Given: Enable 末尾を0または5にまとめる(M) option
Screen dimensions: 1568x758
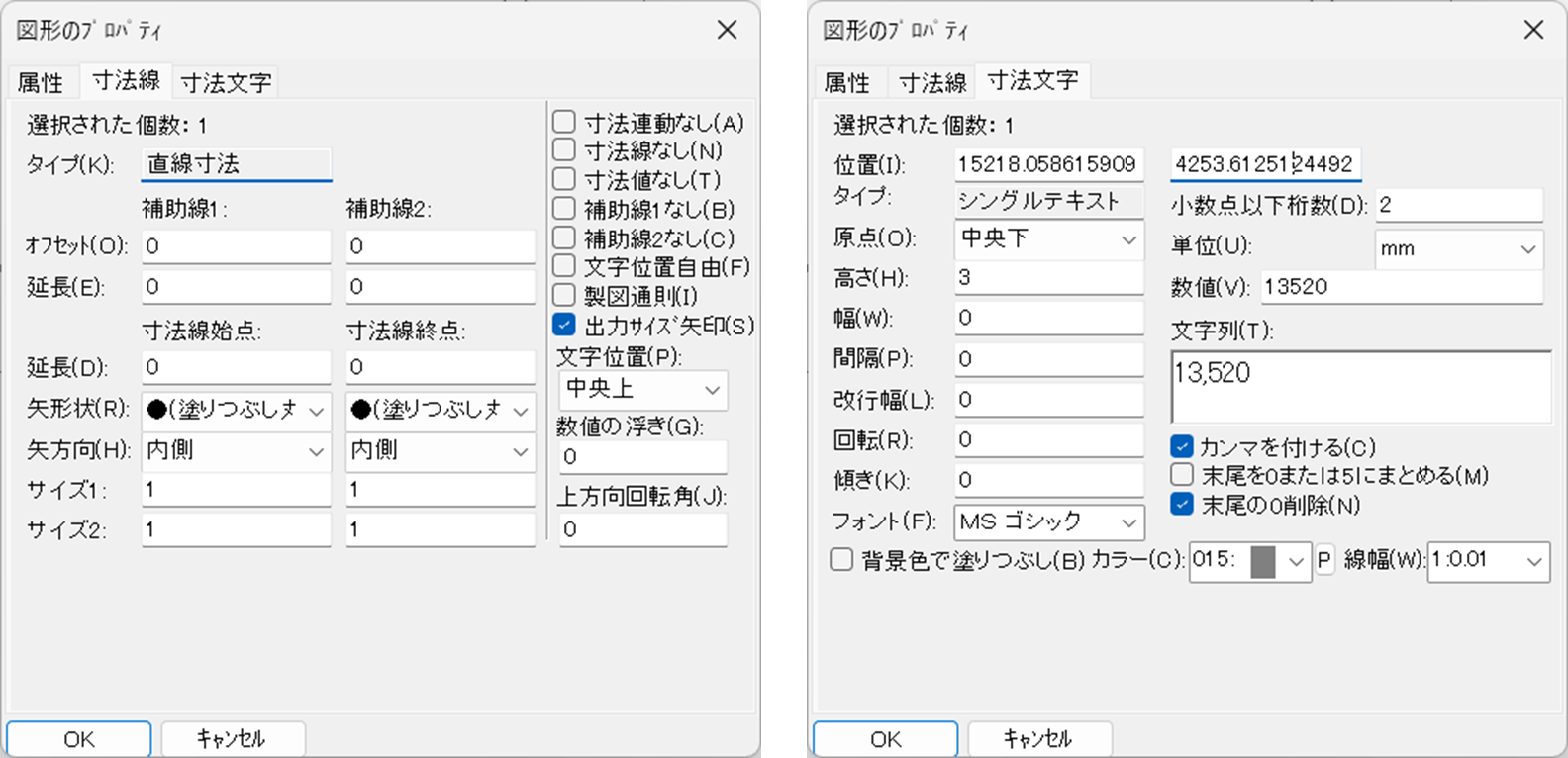Looking at the screenshot, I should tap(1181, 475).
